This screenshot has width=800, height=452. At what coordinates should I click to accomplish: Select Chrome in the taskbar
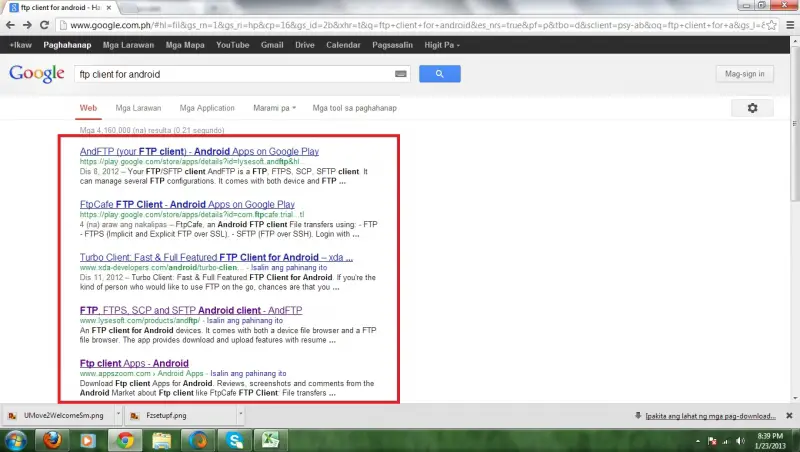coord(124,440)
